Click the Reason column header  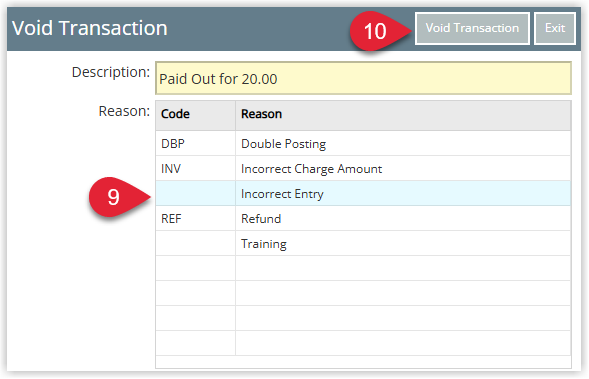[403, 114]
